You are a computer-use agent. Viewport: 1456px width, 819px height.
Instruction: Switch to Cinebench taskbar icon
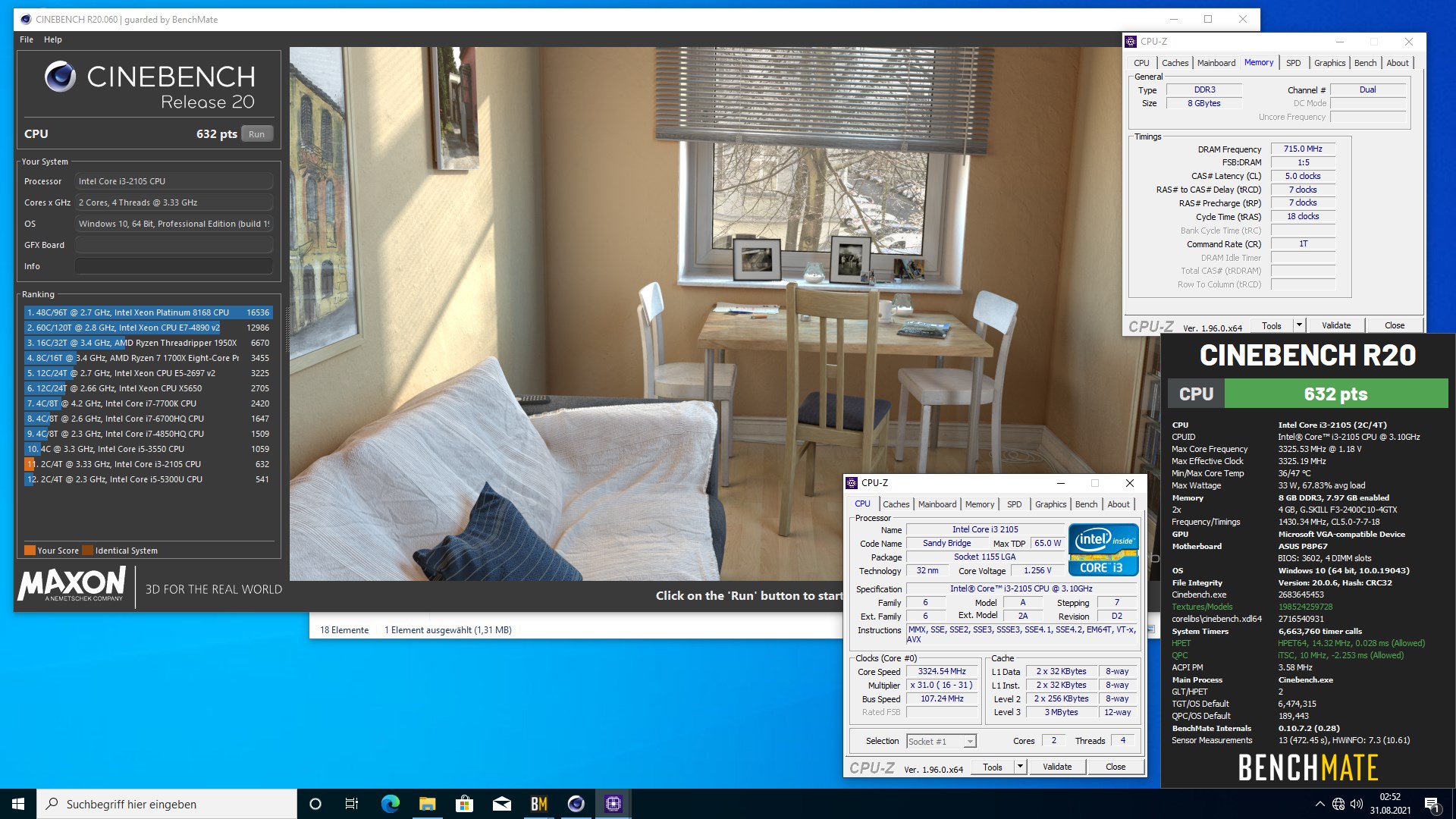pos(576,804)
